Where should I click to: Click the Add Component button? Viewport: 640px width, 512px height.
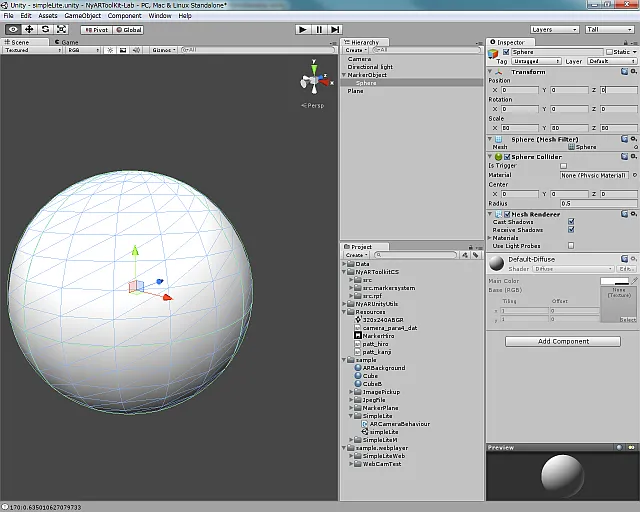pos(563,341)
